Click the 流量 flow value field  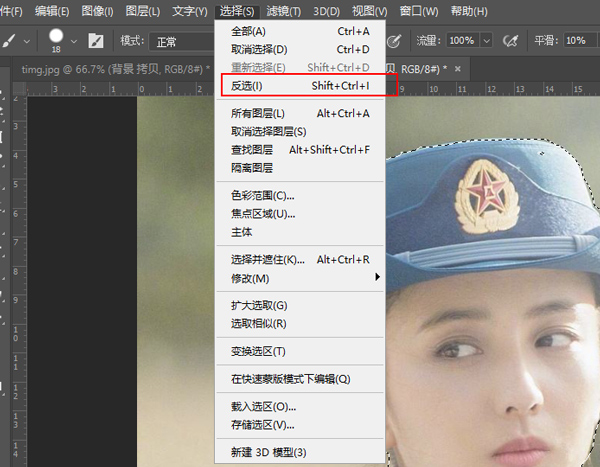pos(461,41)
